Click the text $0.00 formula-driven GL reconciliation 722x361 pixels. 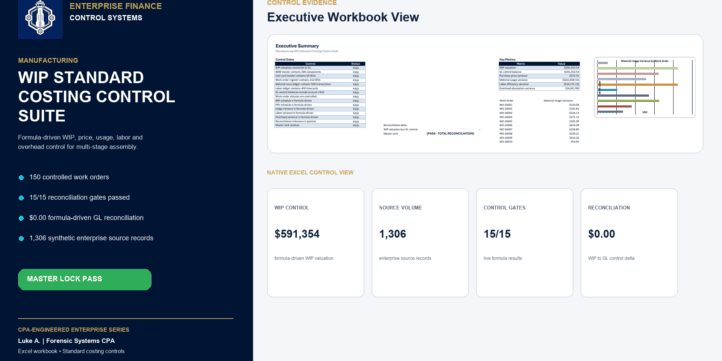click(x=87, y=218)
